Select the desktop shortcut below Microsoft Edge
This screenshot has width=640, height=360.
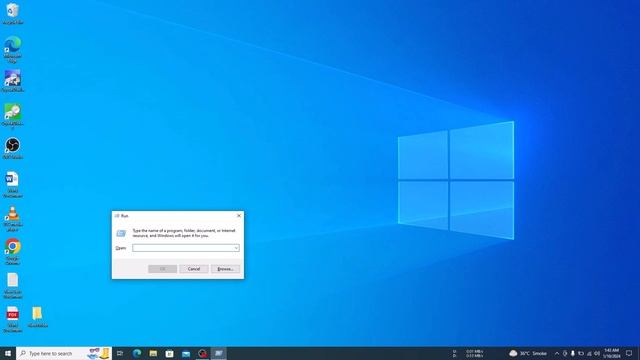click(13, 81)
